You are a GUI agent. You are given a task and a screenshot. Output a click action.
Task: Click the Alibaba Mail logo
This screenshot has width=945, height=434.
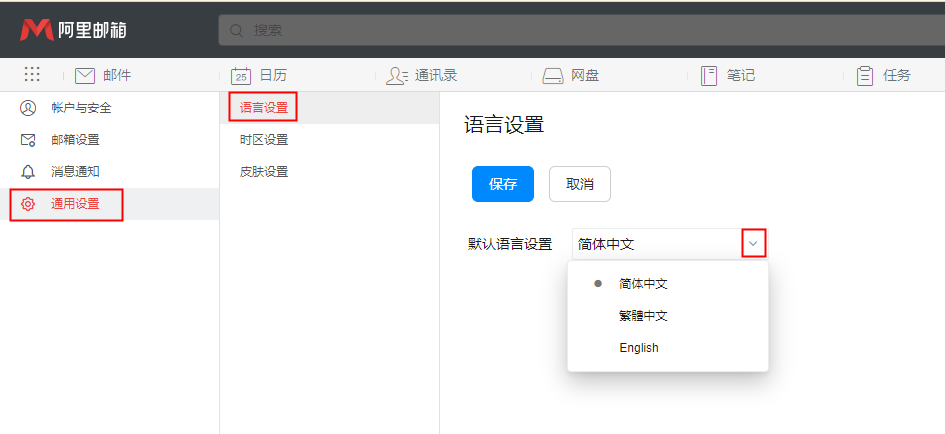[x=72, y=30]
